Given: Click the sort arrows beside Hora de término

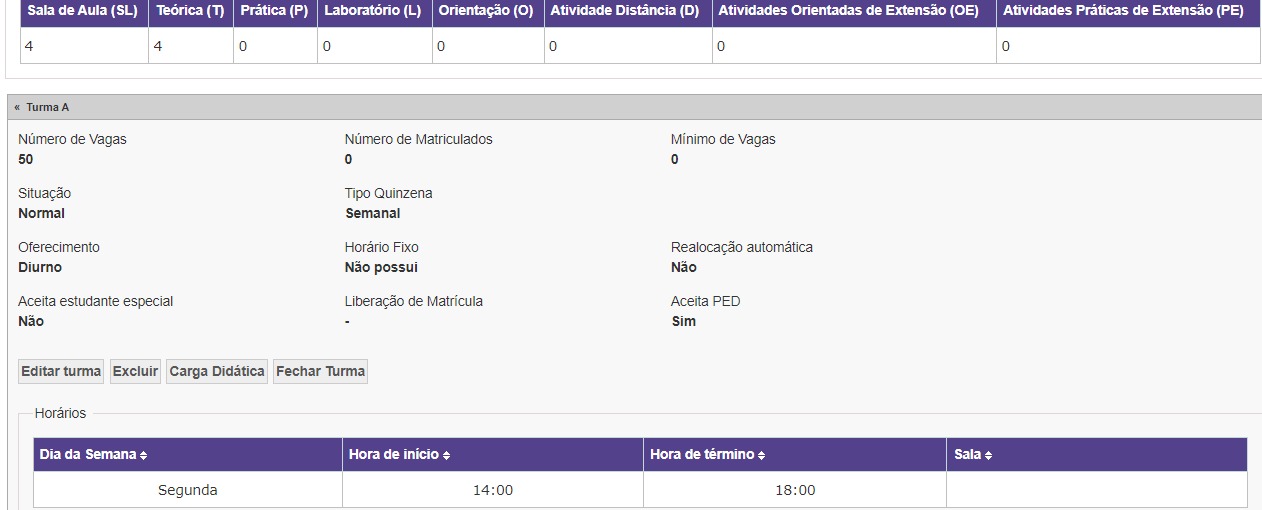Looking at the screenshot, I should pyautogui.click(x=761, y=455).
